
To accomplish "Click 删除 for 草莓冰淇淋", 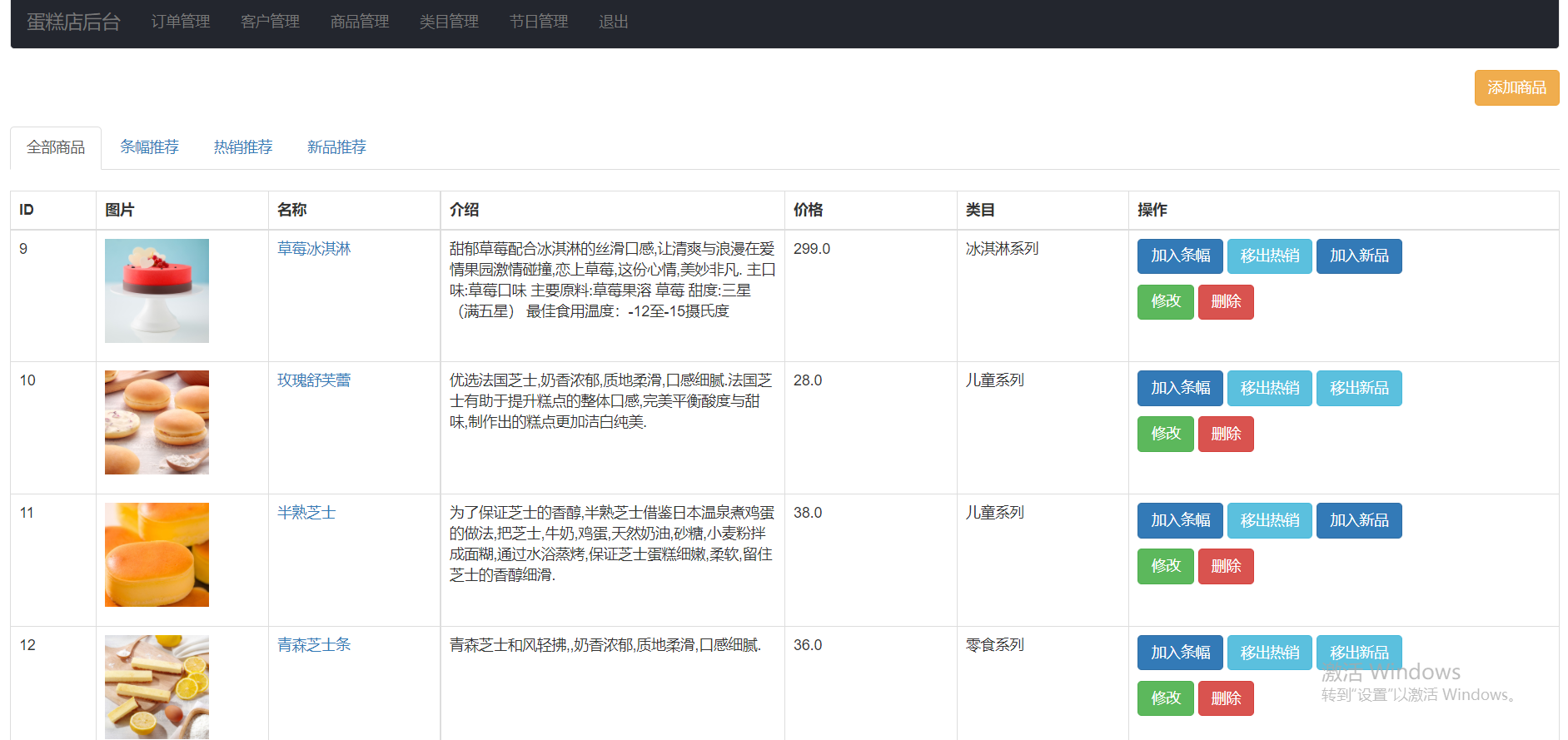I will [1226, 302].
